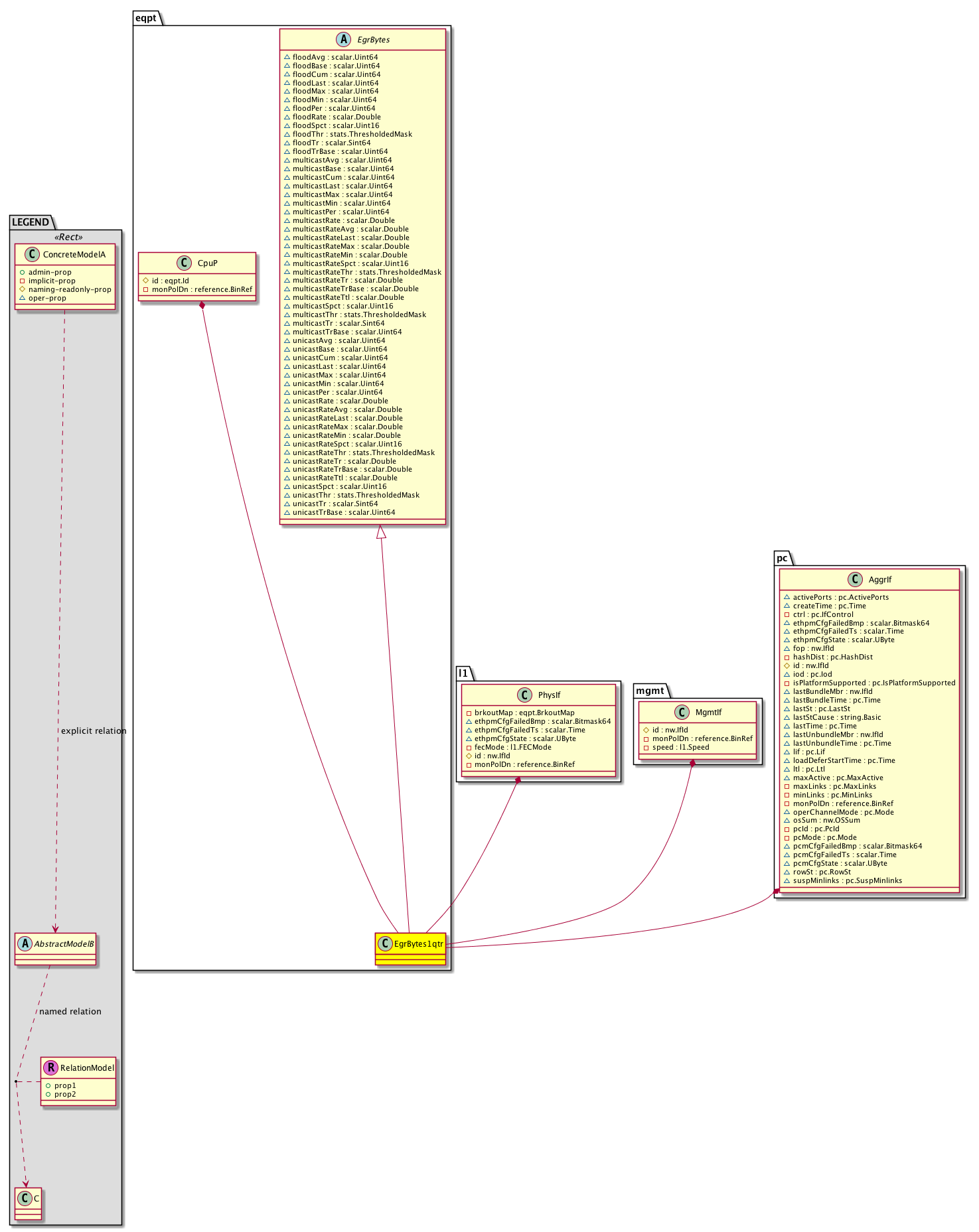Screen dimensions: 979x1232
Task: Click the composition diamond beneath CpuP
Action: pyautogui.click(x=202, y=305)
